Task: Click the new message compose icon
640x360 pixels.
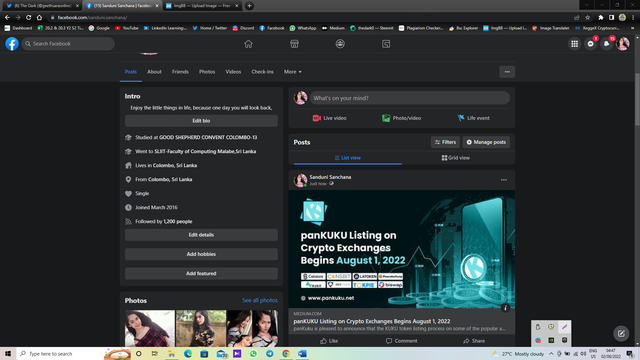Action: pyautogui.click(x=621, y=333)
